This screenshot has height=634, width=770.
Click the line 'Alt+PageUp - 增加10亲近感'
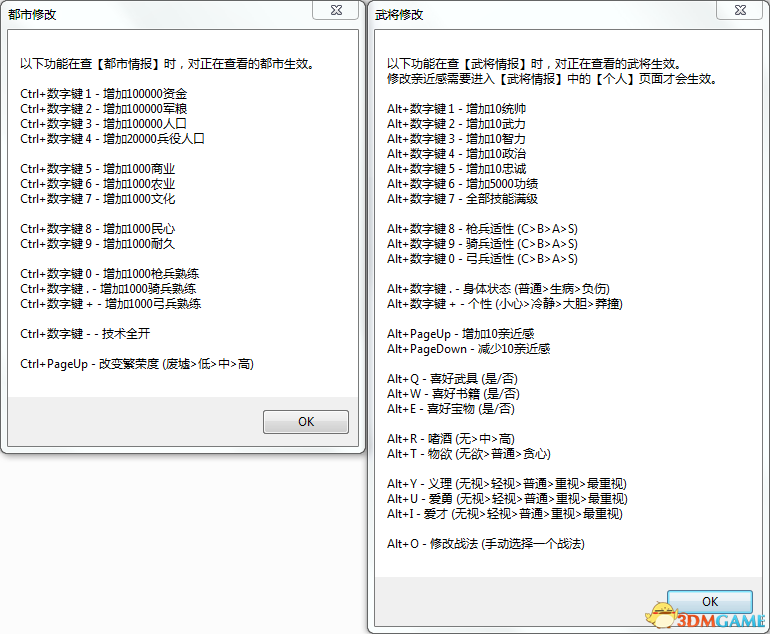tap(461, 334)
